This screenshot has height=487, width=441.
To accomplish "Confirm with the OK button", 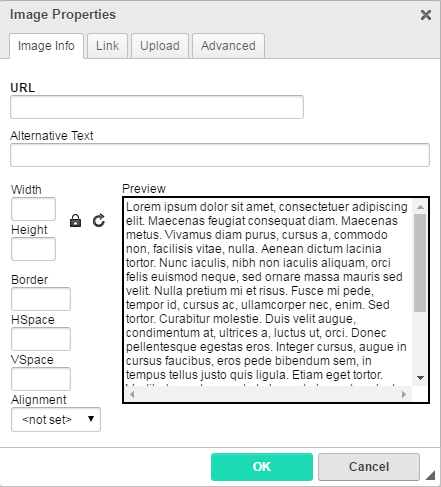I will pos(262,467).
